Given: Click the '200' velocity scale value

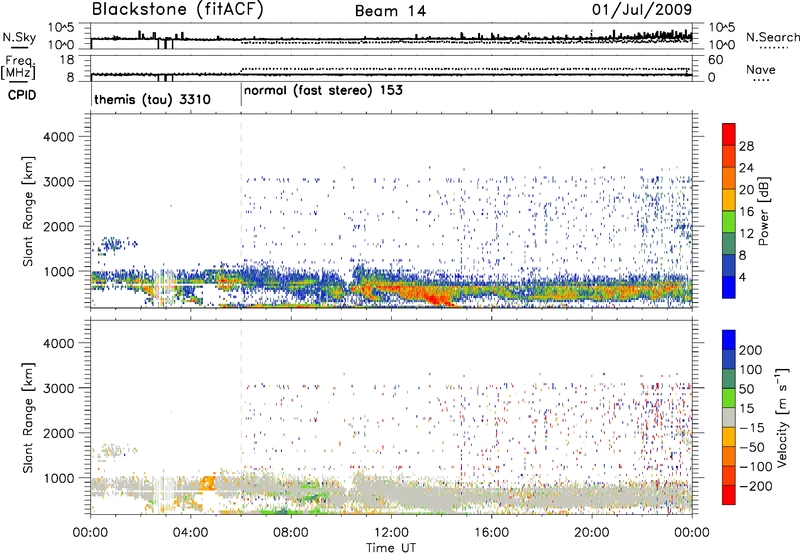Looking at the screenshot, I should 751,350.
